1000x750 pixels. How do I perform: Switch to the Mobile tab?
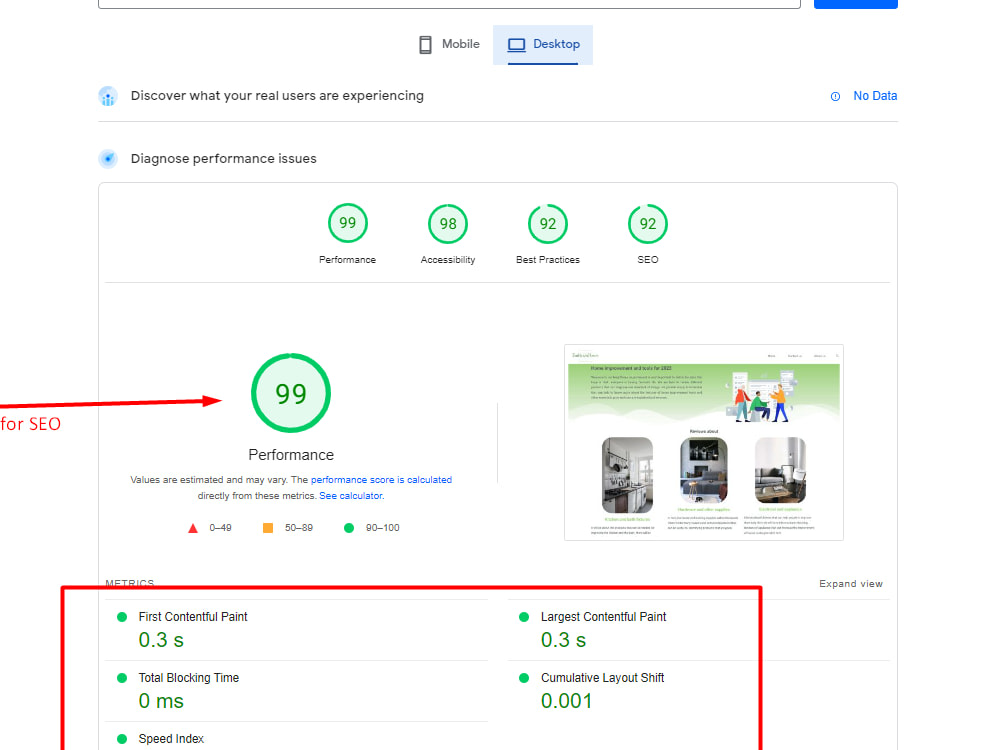449,45
